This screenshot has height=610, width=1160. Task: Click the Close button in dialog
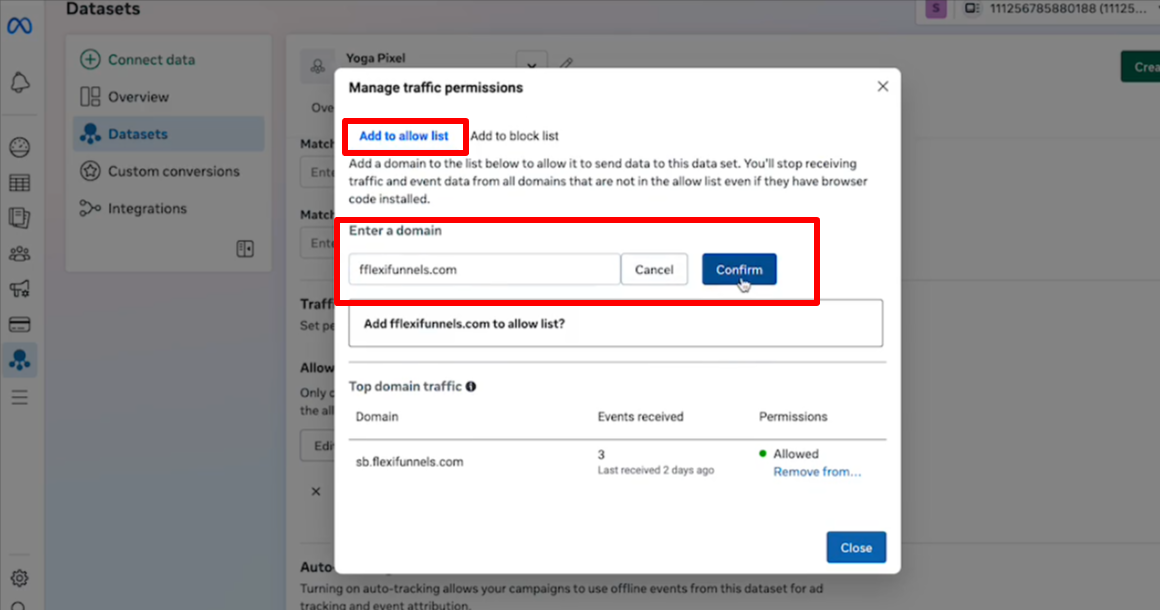click(x=856, y=548)
